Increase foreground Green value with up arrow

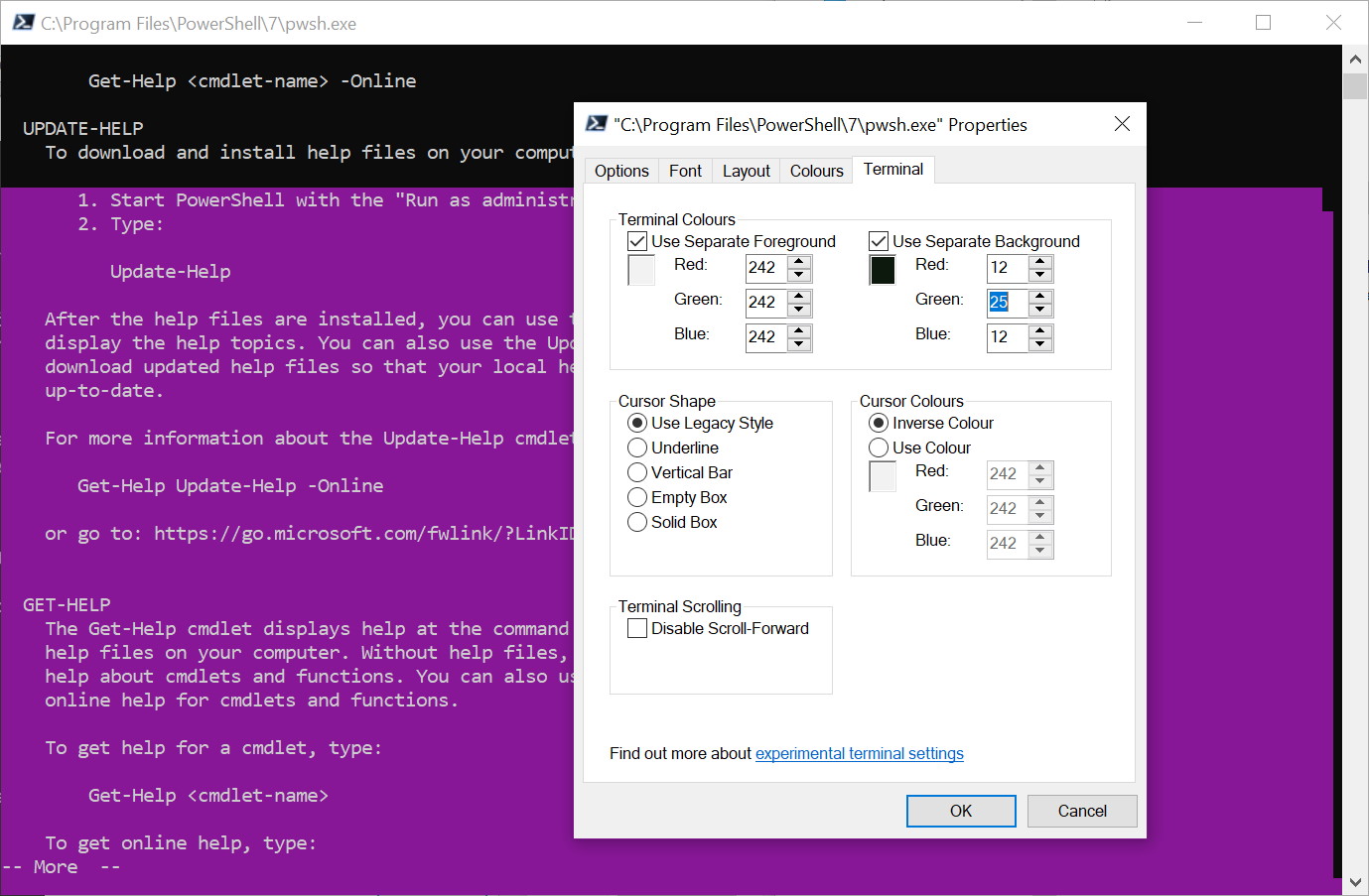[x=799, y=297]
